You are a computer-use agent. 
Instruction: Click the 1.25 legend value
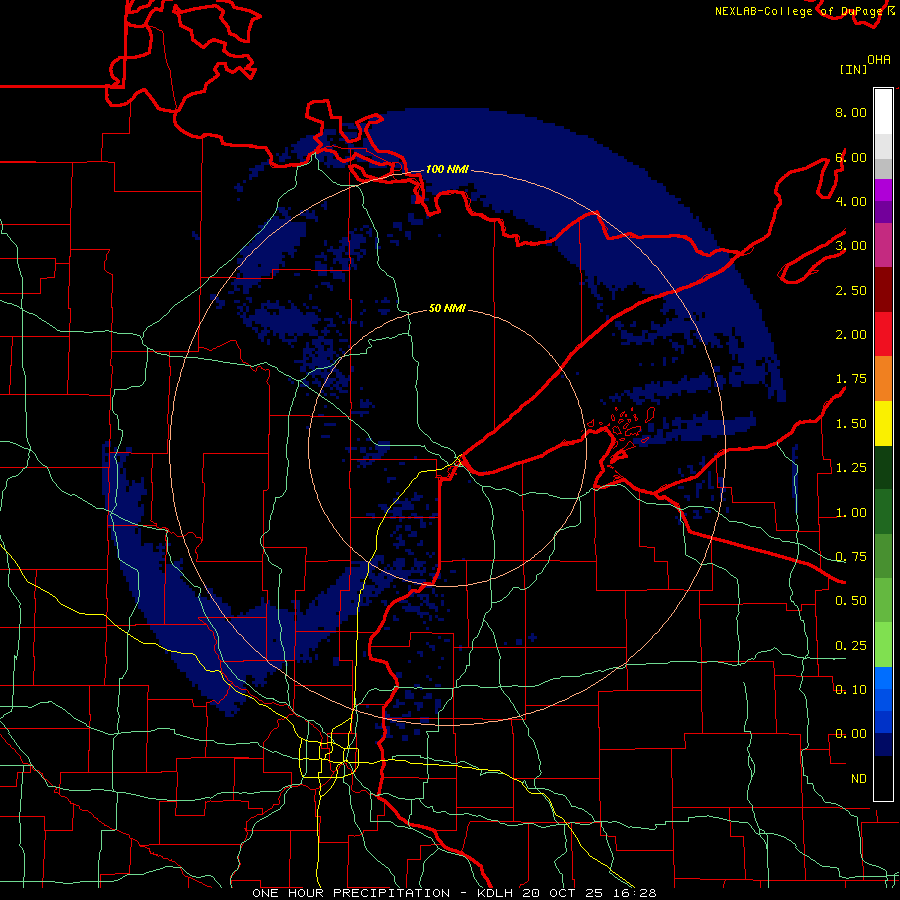(x=851, y=468)
